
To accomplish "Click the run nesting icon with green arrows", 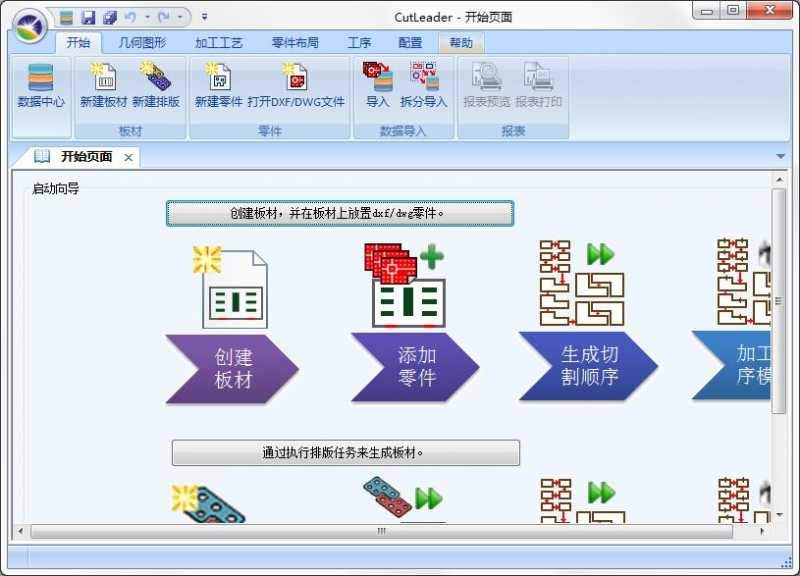I will point(403,499).
